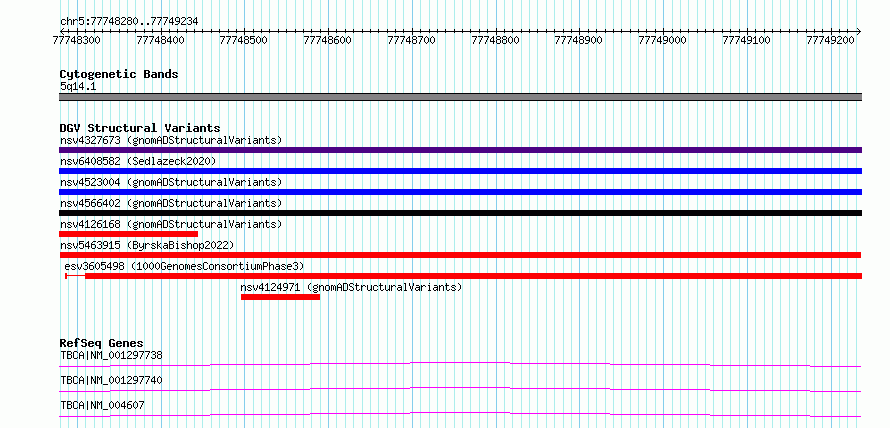Click ruler position 77748700

tap(412, 40)
